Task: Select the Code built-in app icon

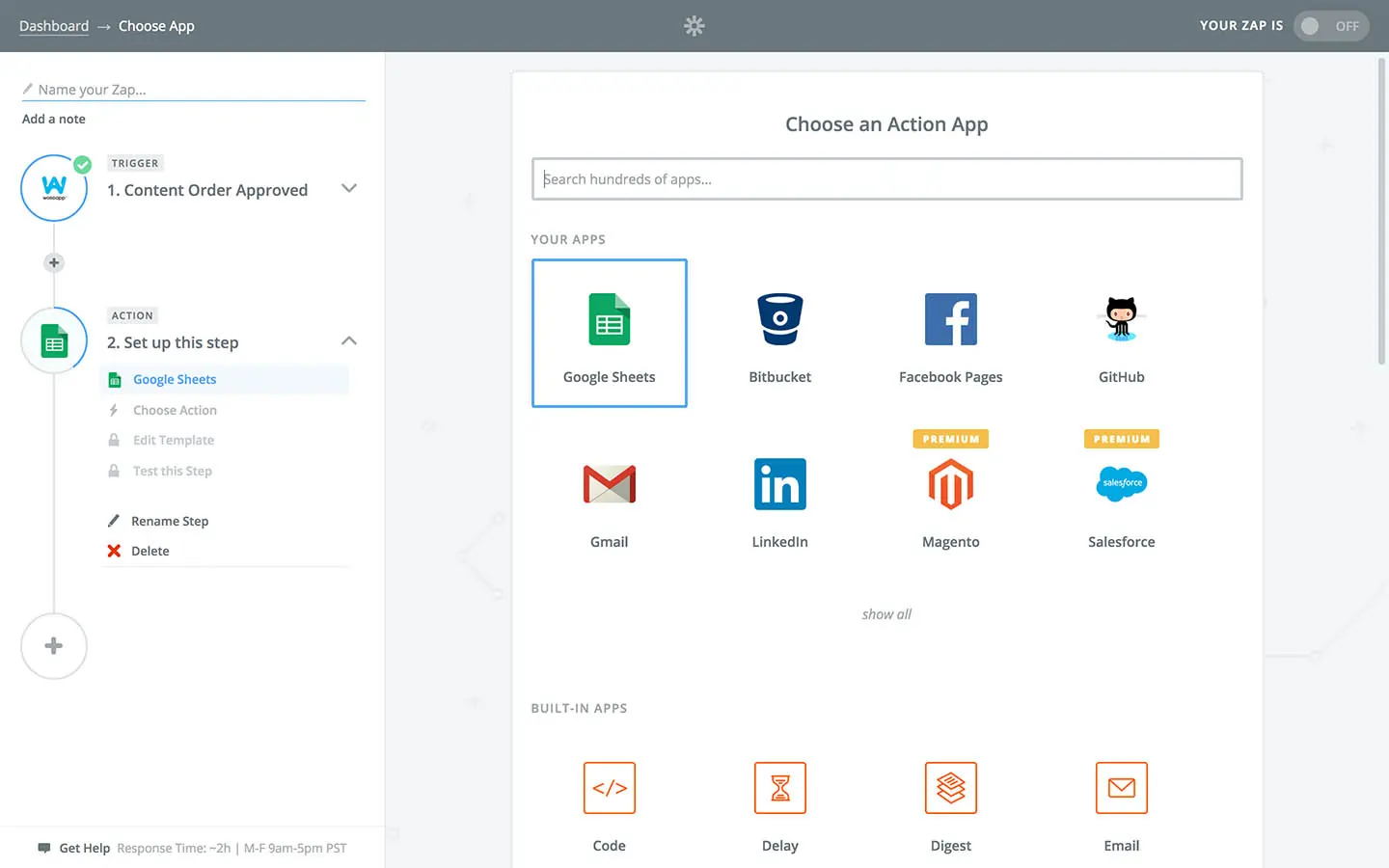Action: coord(609,788)
